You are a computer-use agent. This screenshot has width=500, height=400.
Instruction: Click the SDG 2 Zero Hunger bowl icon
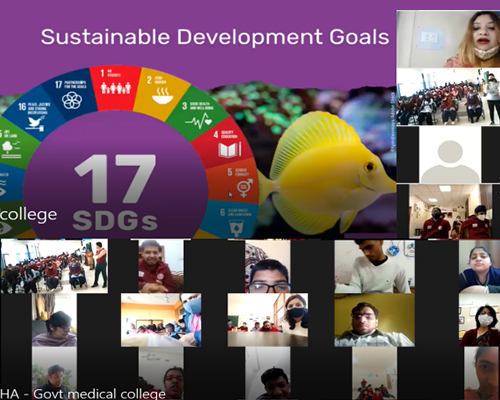click(x=162, y=96)
